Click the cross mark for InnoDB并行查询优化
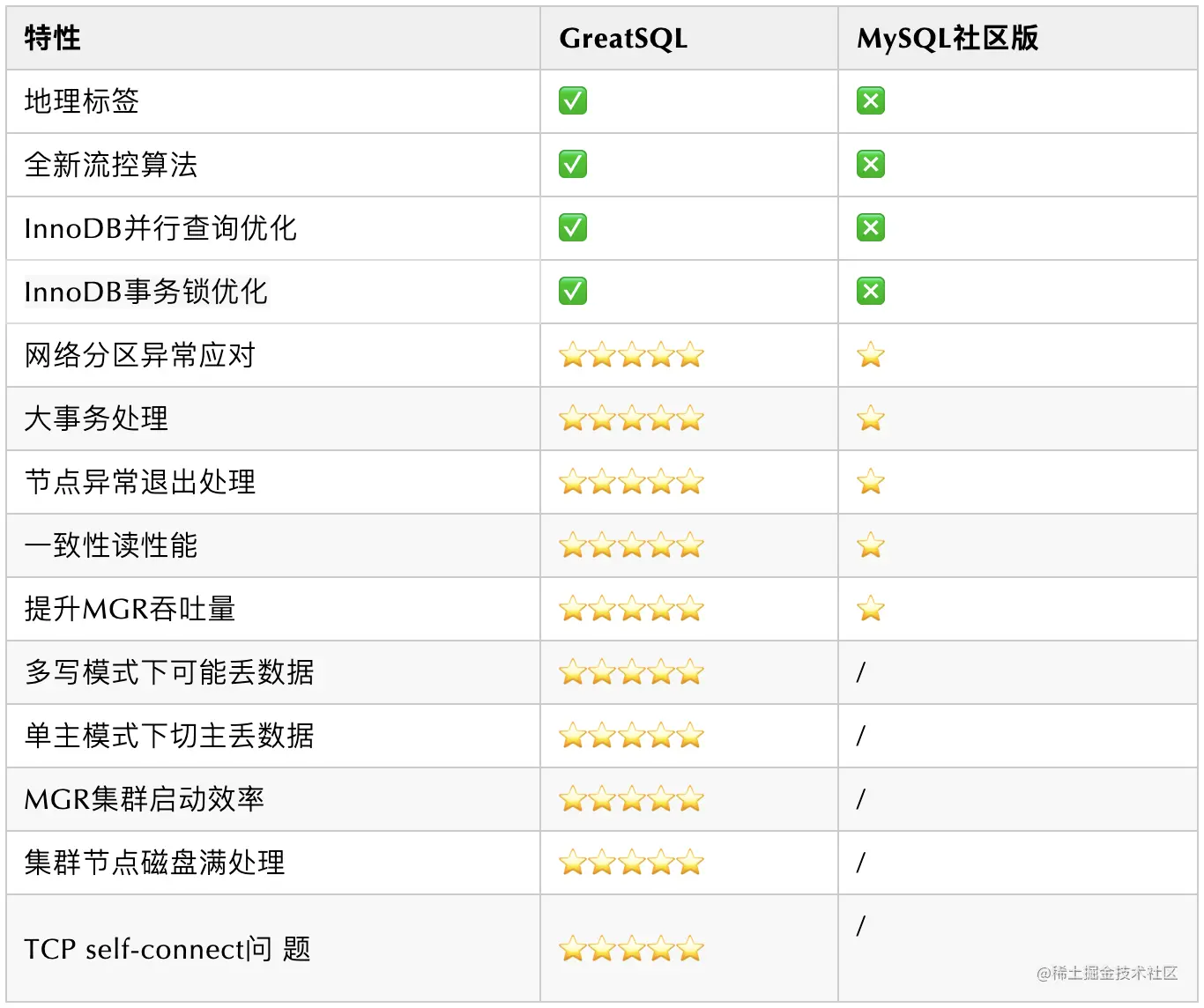The image size is (1204, 1008). [871, 228]
